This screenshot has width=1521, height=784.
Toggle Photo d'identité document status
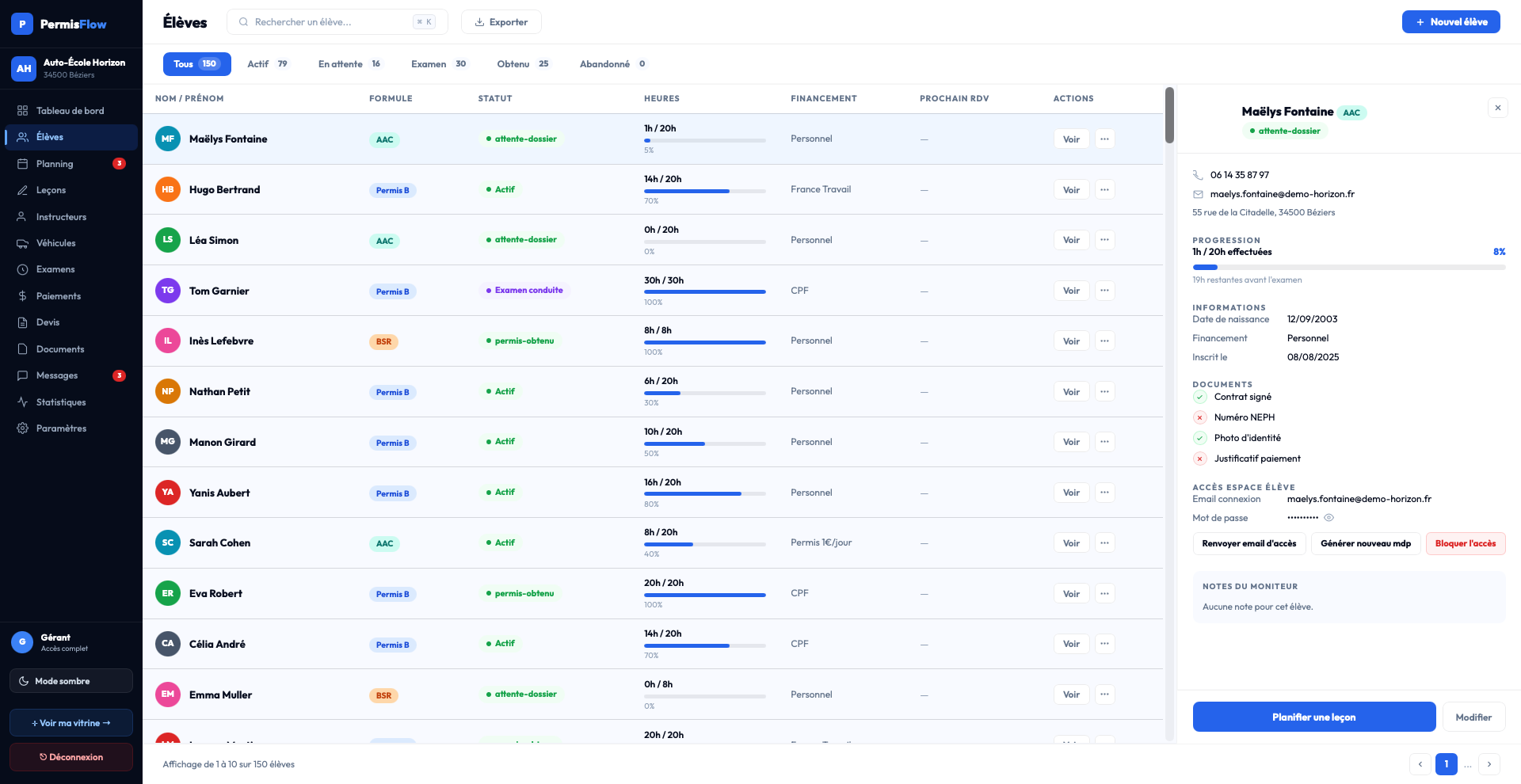pyautogui.click(x=1199, y=438)
